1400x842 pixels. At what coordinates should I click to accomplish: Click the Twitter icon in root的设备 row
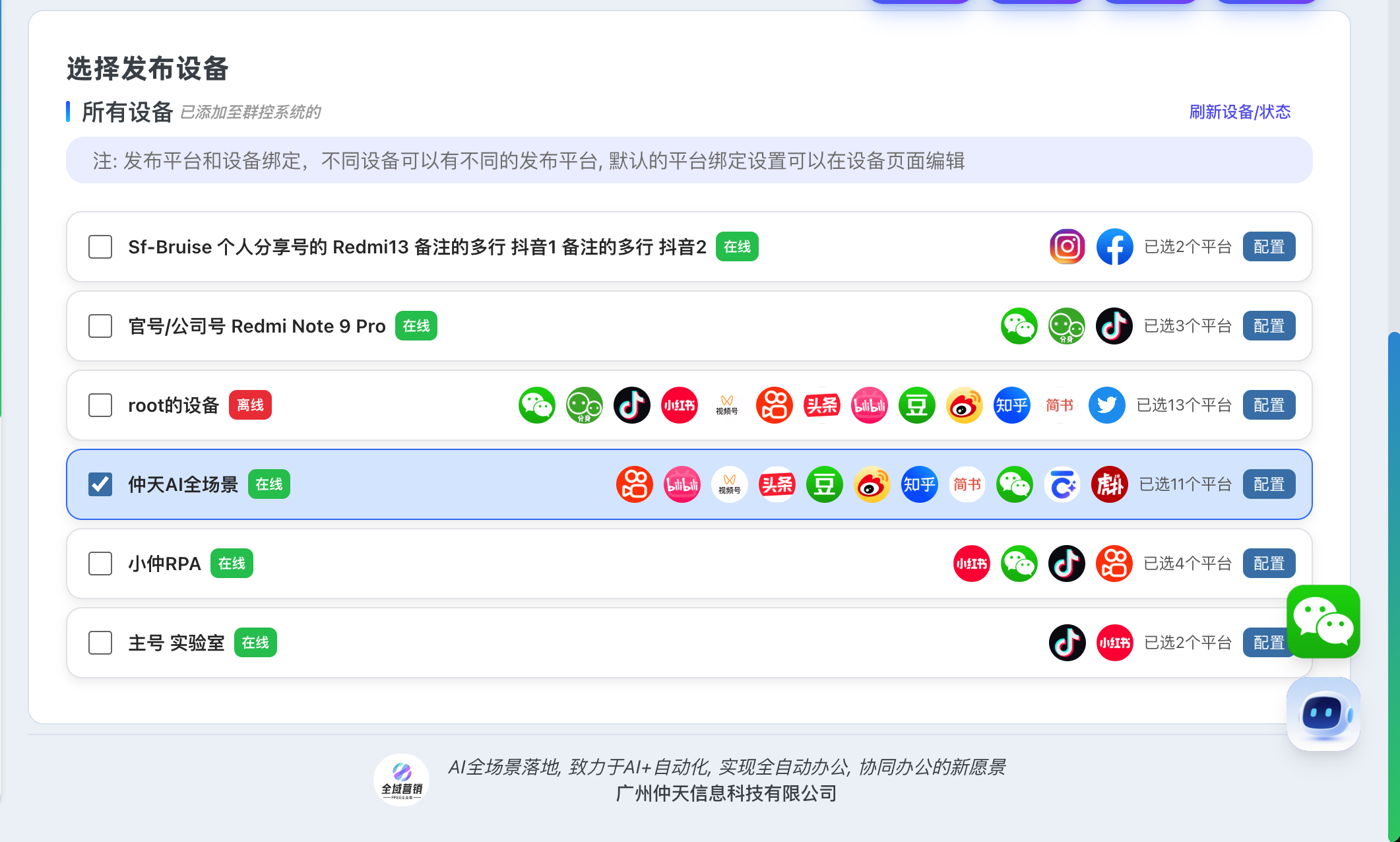tap(1106, 405)
